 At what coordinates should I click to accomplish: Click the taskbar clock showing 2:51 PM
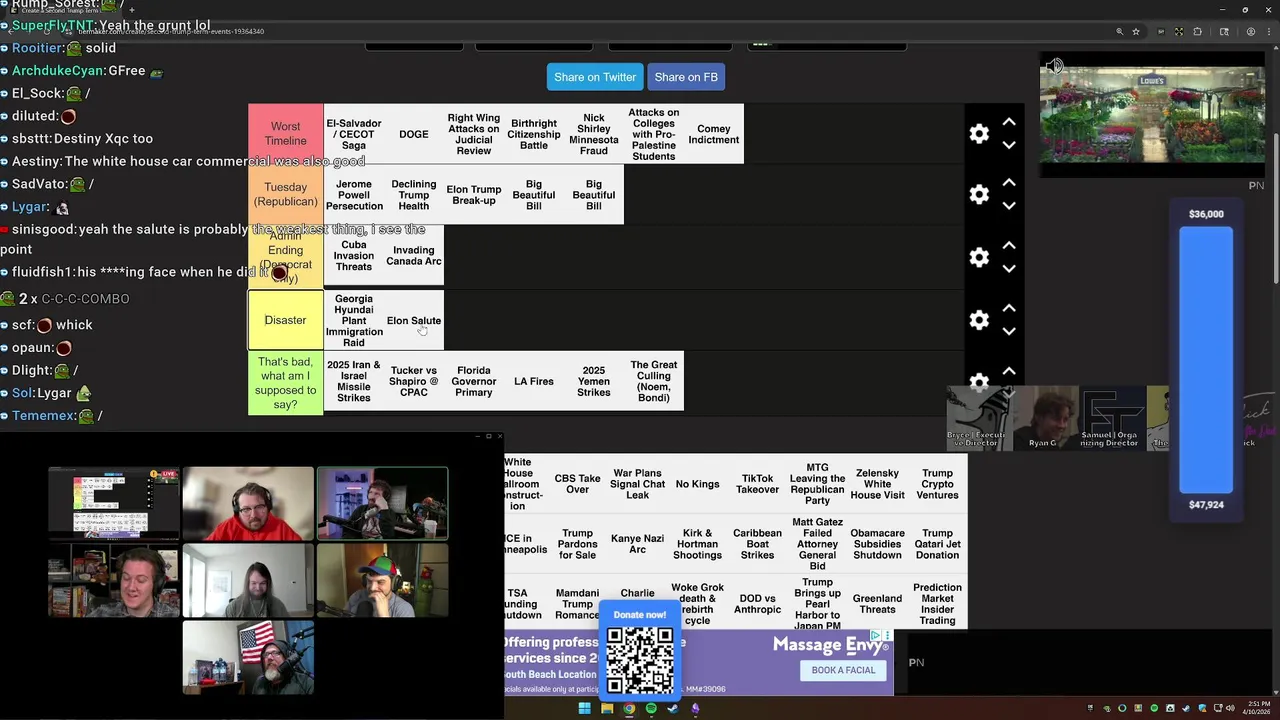1258,709
